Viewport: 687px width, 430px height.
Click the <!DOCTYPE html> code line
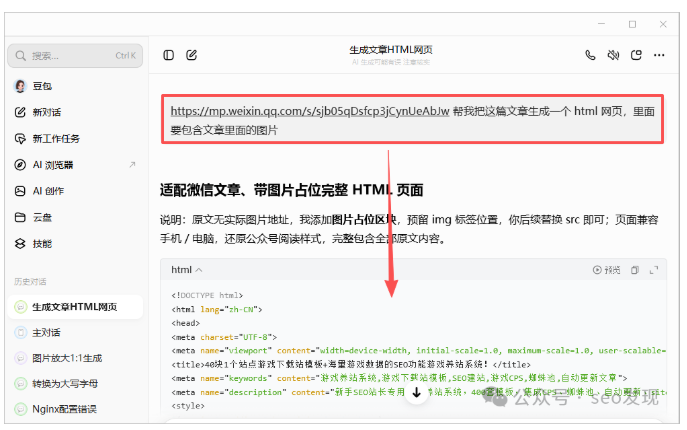point(207,295)
